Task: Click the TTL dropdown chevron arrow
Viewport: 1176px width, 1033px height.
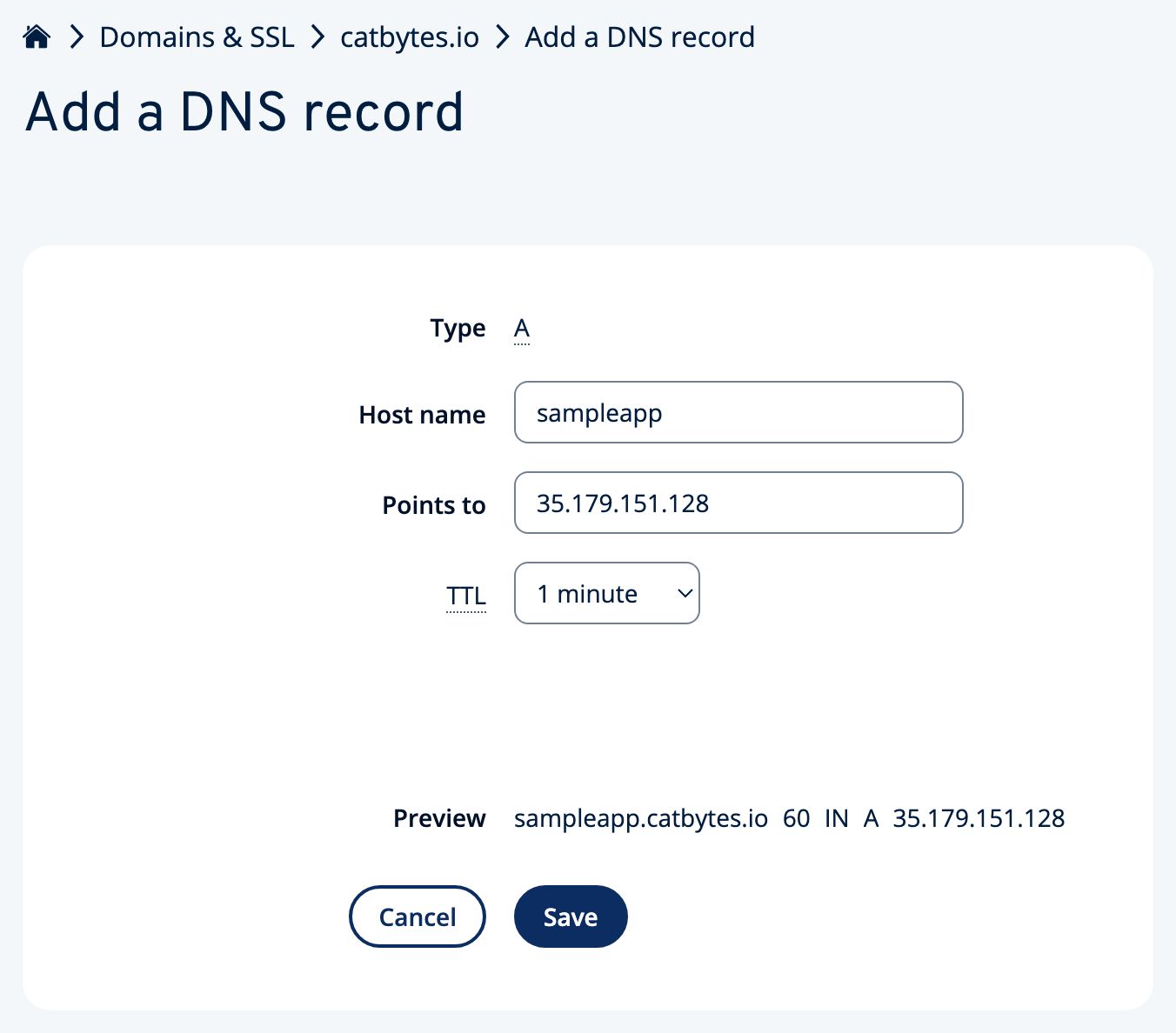Action: (684, 593)
